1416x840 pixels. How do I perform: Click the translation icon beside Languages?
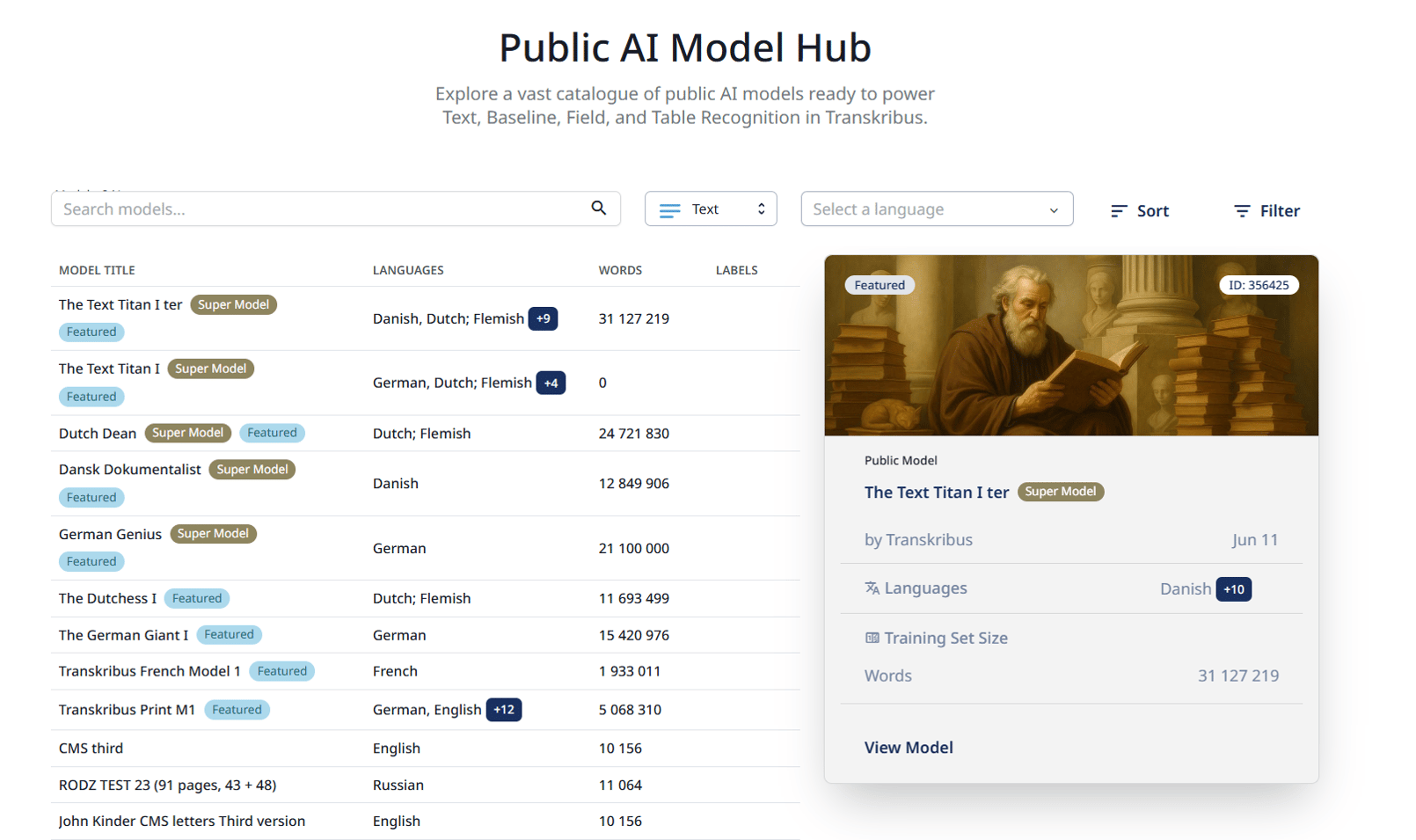coord(871,588)
